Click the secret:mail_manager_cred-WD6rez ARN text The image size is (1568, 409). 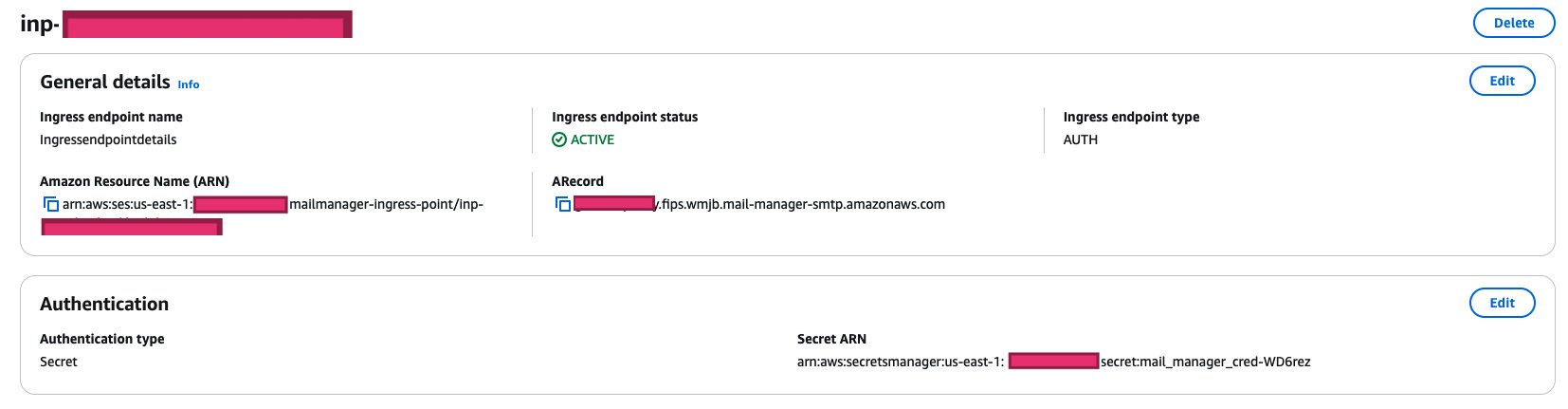coord(1205,362)
